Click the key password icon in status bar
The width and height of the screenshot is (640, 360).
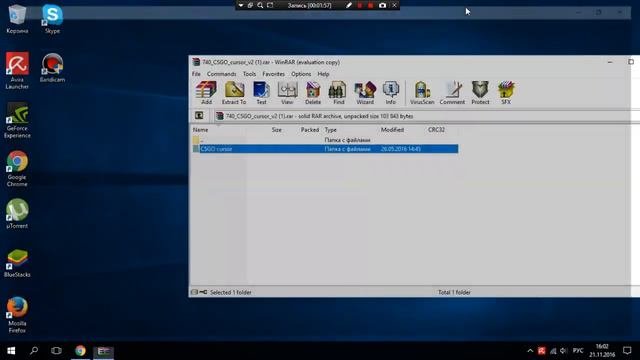pos(203,292)
